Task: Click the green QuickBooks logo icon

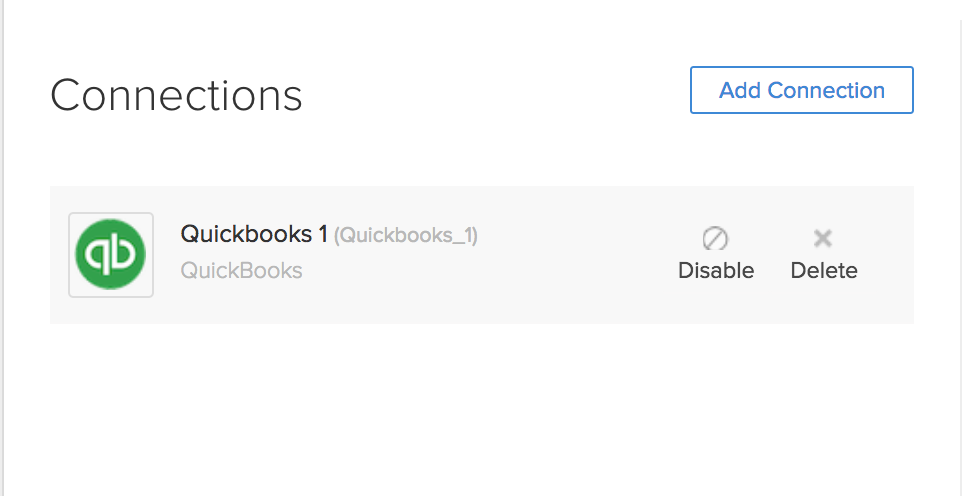Action: click(x=111, y=255)
